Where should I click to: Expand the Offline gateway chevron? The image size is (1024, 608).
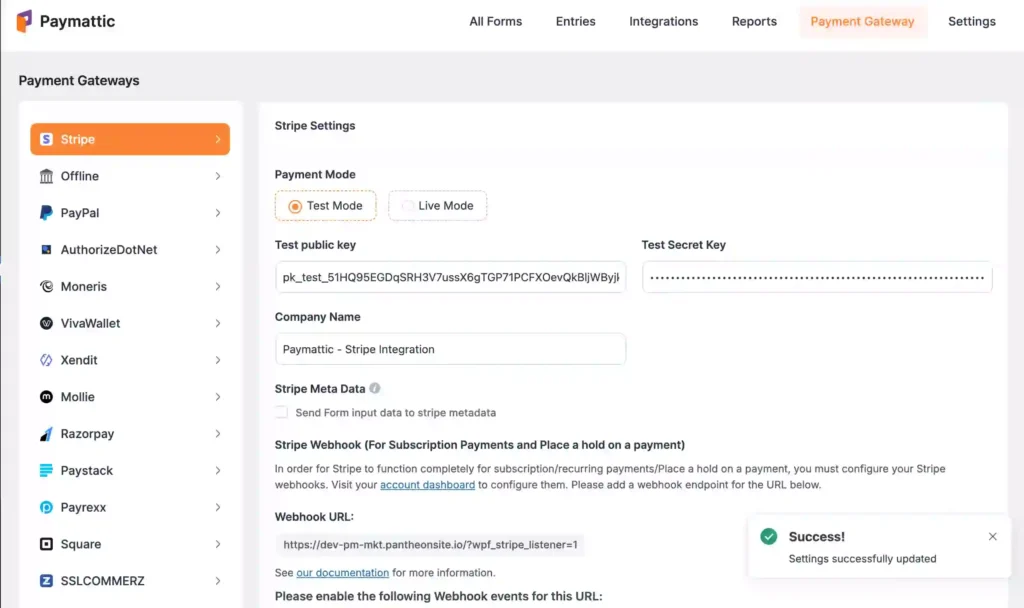pos(217,176)
